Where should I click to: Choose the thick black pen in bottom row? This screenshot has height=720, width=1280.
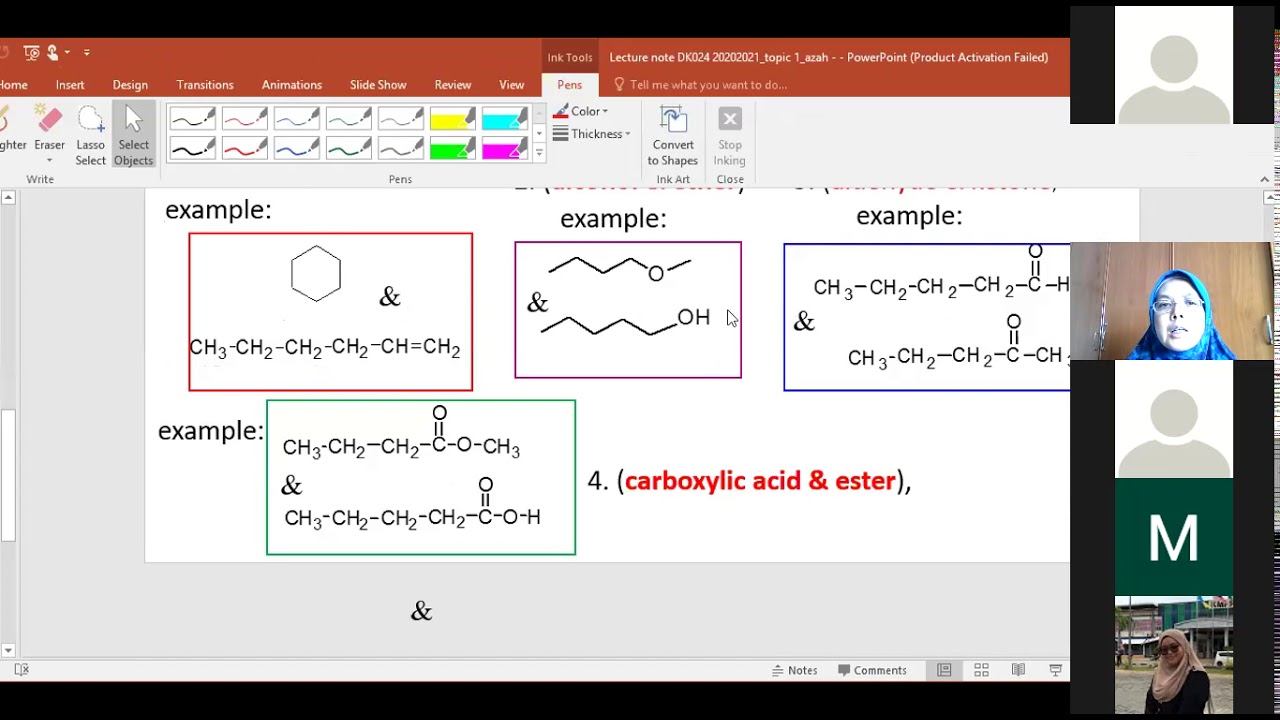(x=193, y=148)
